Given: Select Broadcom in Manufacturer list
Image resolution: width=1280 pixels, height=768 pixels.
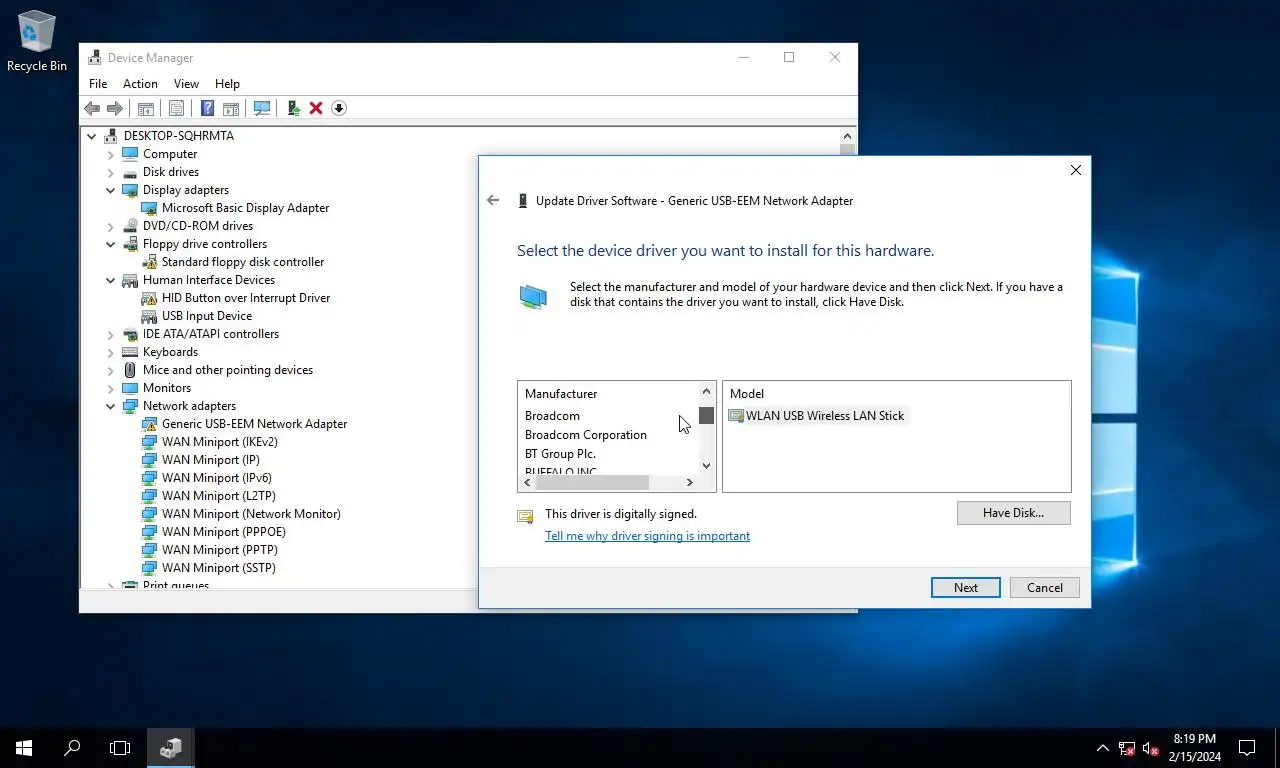Looking at the screenshot, I should click(552, 416).
